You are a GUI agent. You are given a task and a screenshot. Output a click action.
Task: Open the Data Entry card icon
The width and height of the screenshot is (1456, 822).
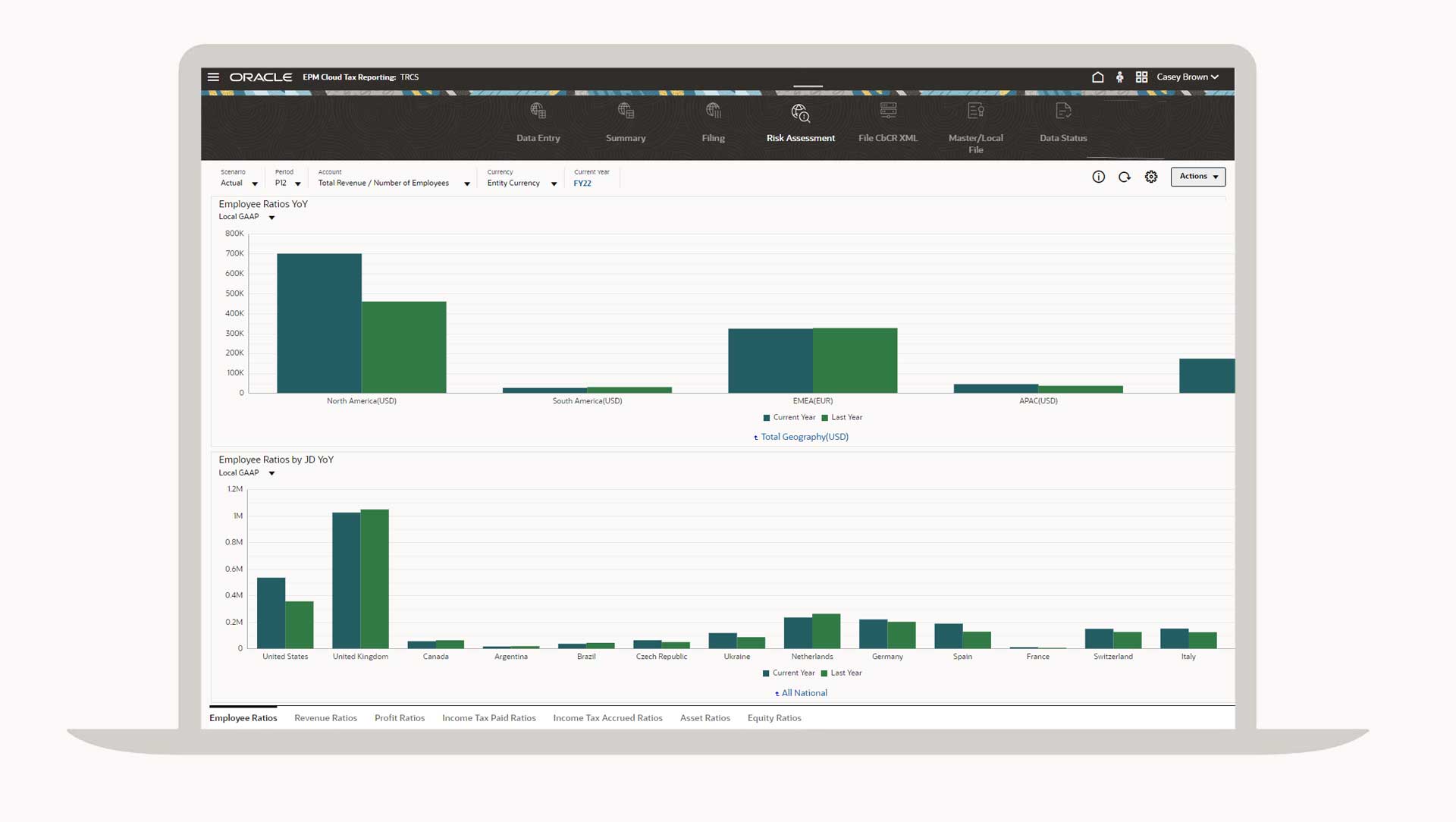538,111
